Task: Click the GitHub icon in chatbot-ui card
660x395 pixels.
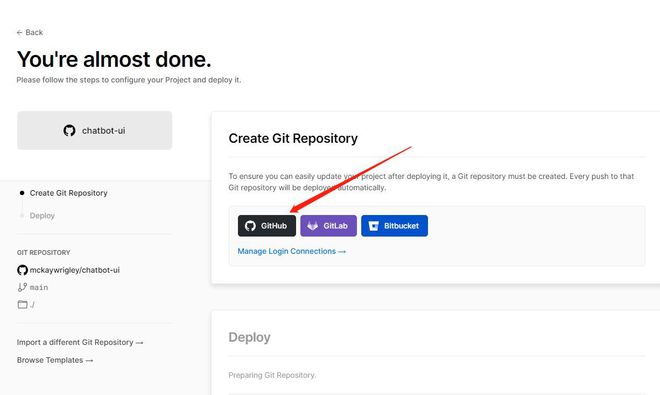Action: [69, 131]
